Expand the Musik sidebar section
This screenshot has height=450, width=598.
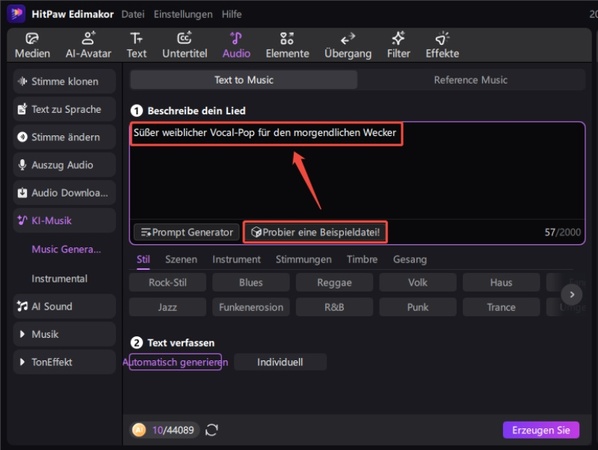(64, 334)
